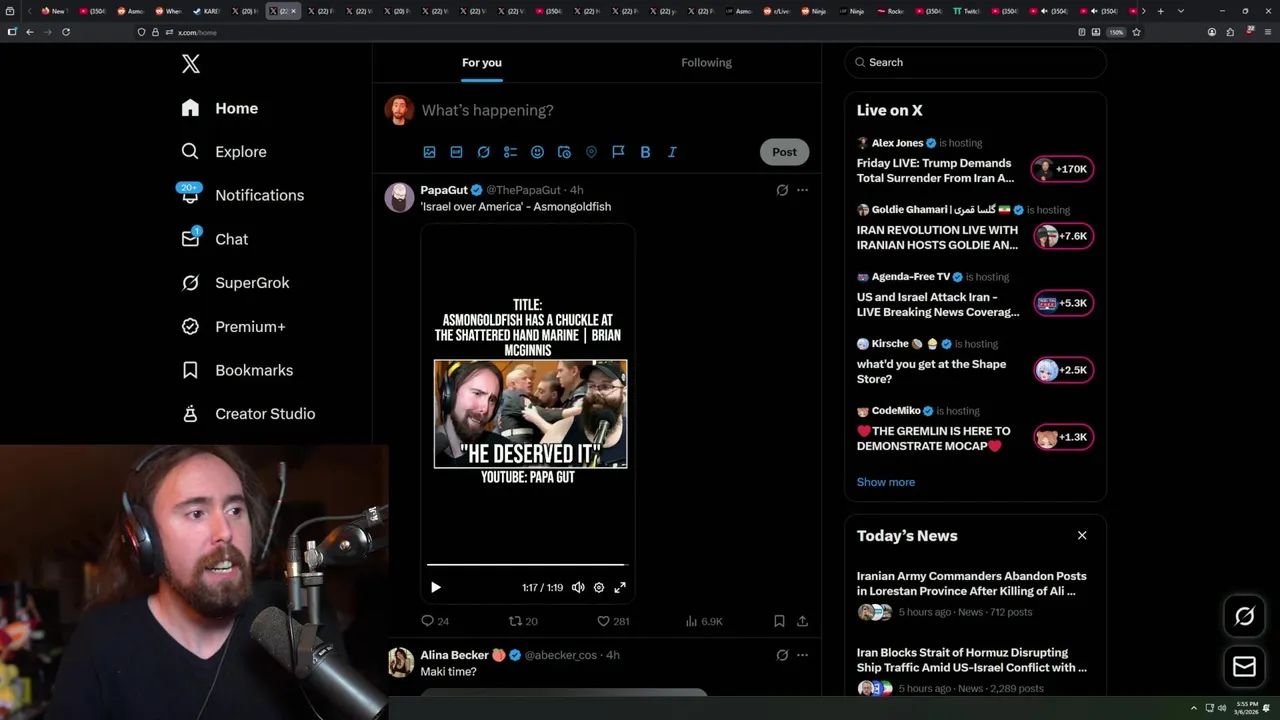Open the floating messages button
This screenshot has height=720, width=1280.
point(1244,667)
